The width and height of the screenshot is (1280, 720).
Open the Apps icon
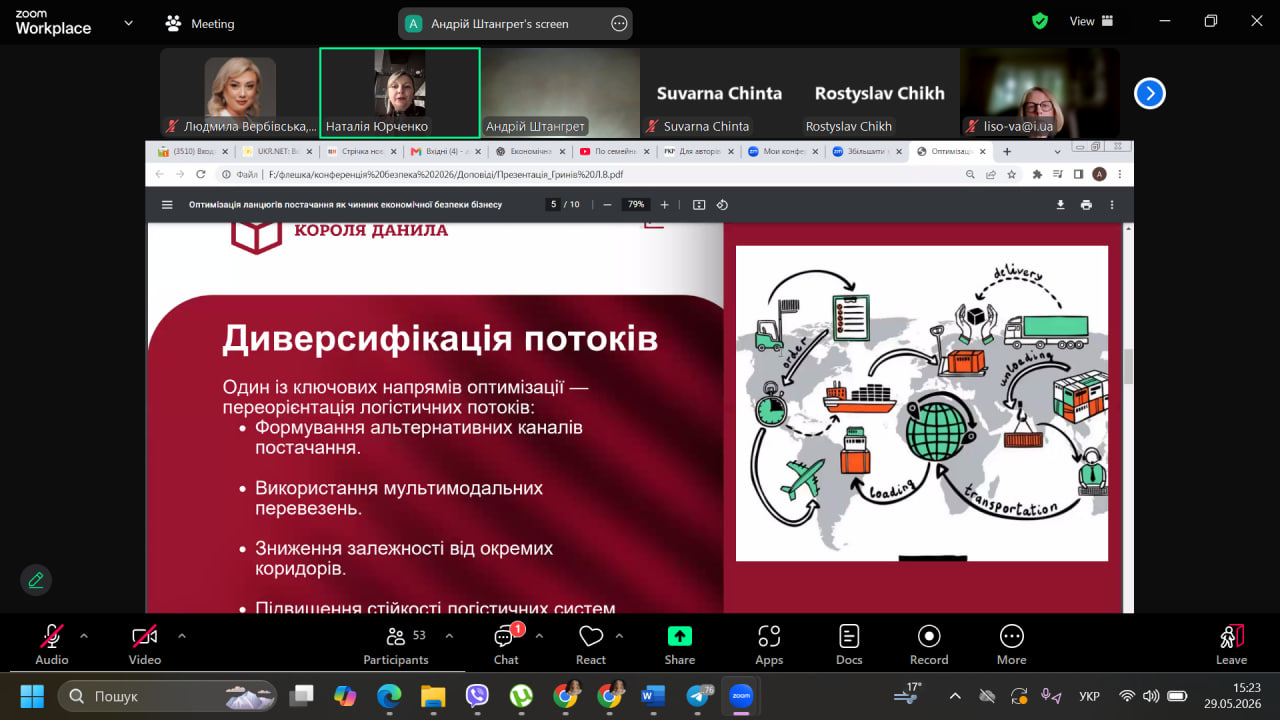coord(768,645)
